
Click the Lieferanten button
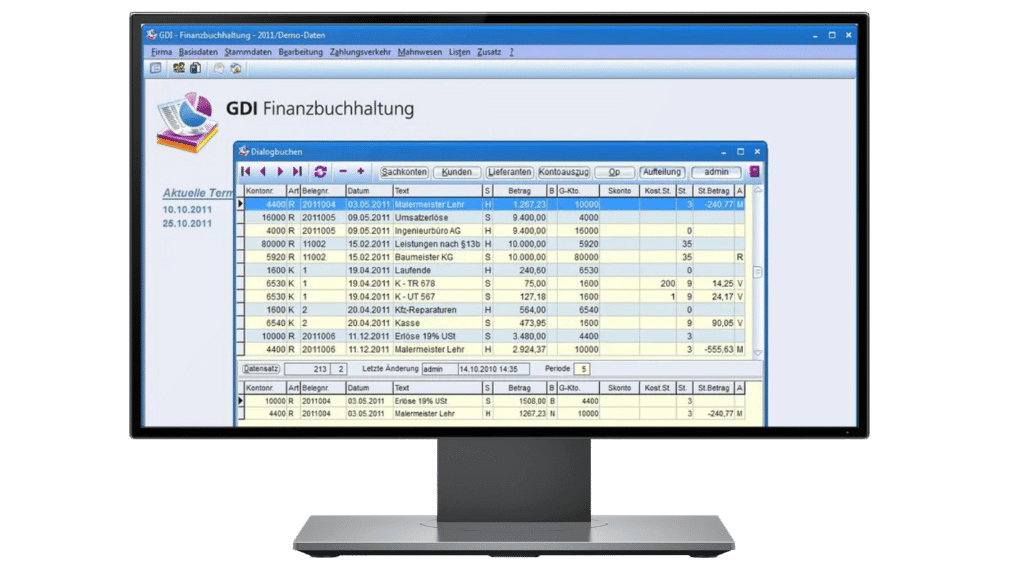coord(509,172)
